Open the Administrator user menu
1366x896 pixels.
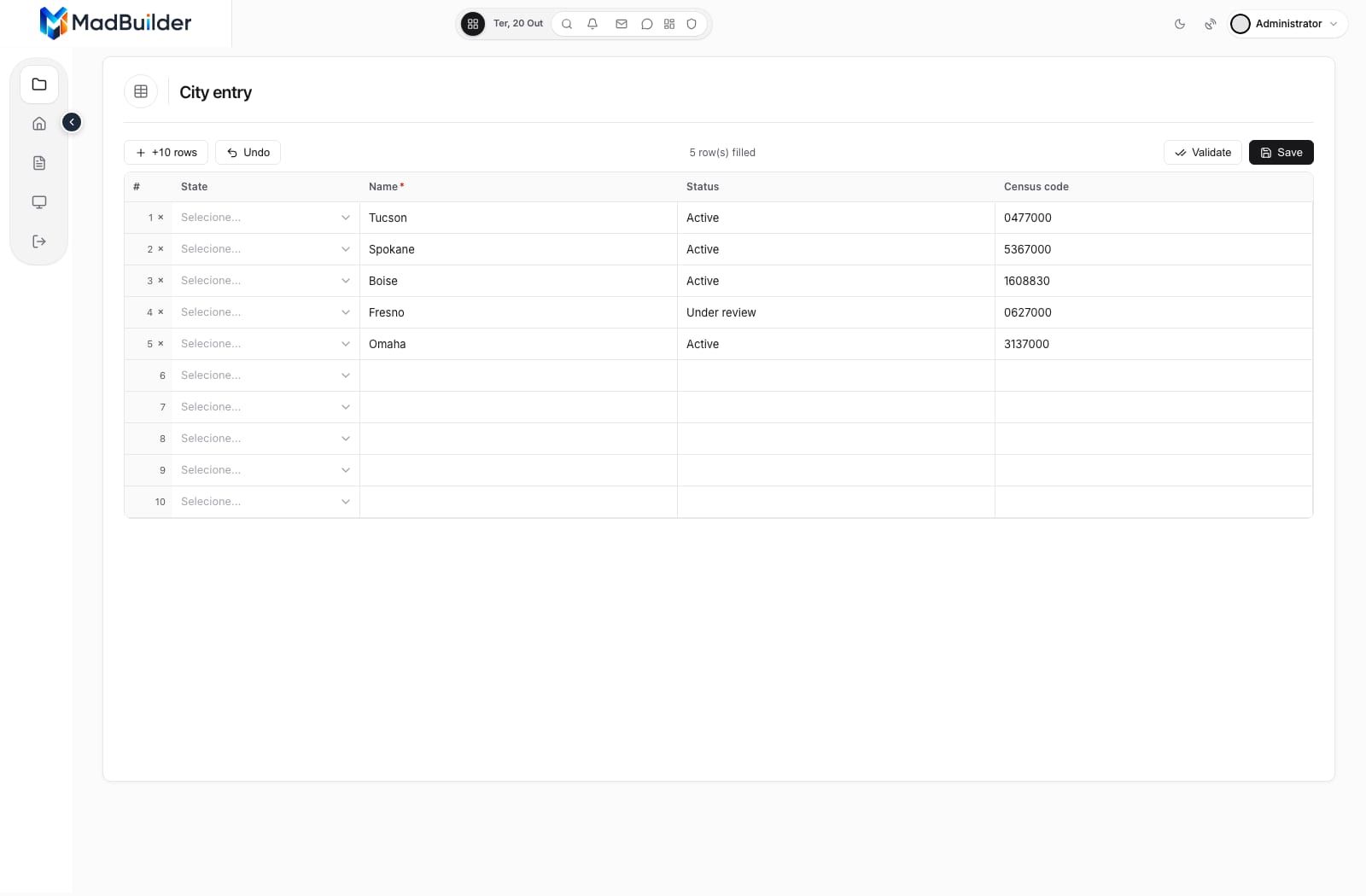click(x=1288, y=24)
